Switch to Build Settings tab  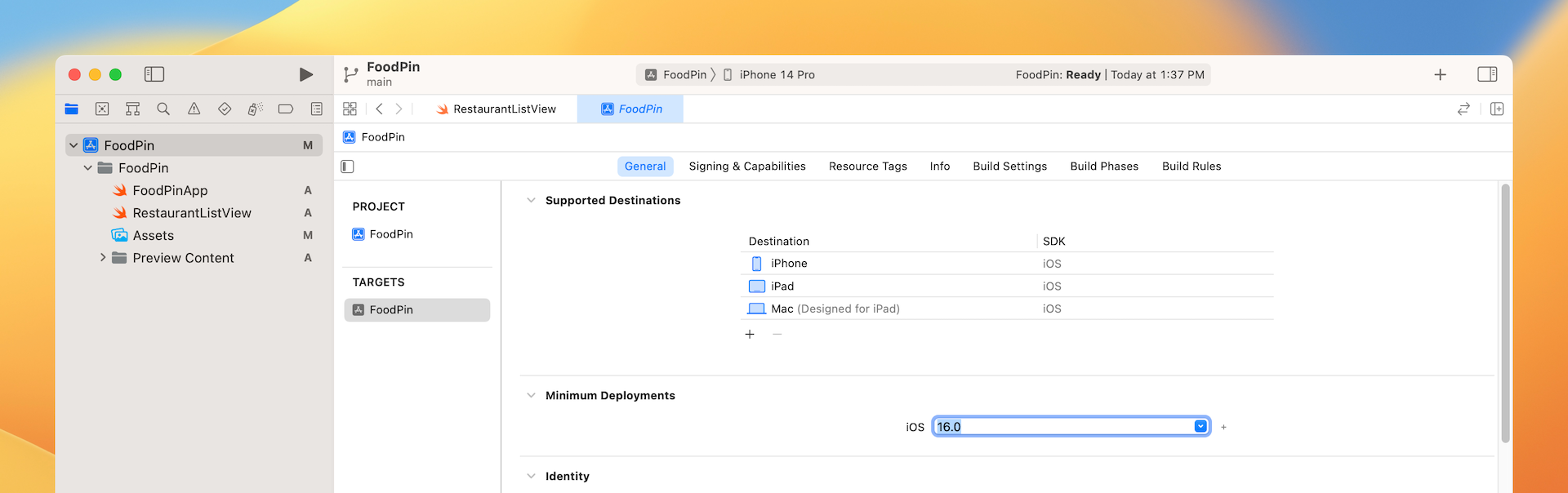1009,167
